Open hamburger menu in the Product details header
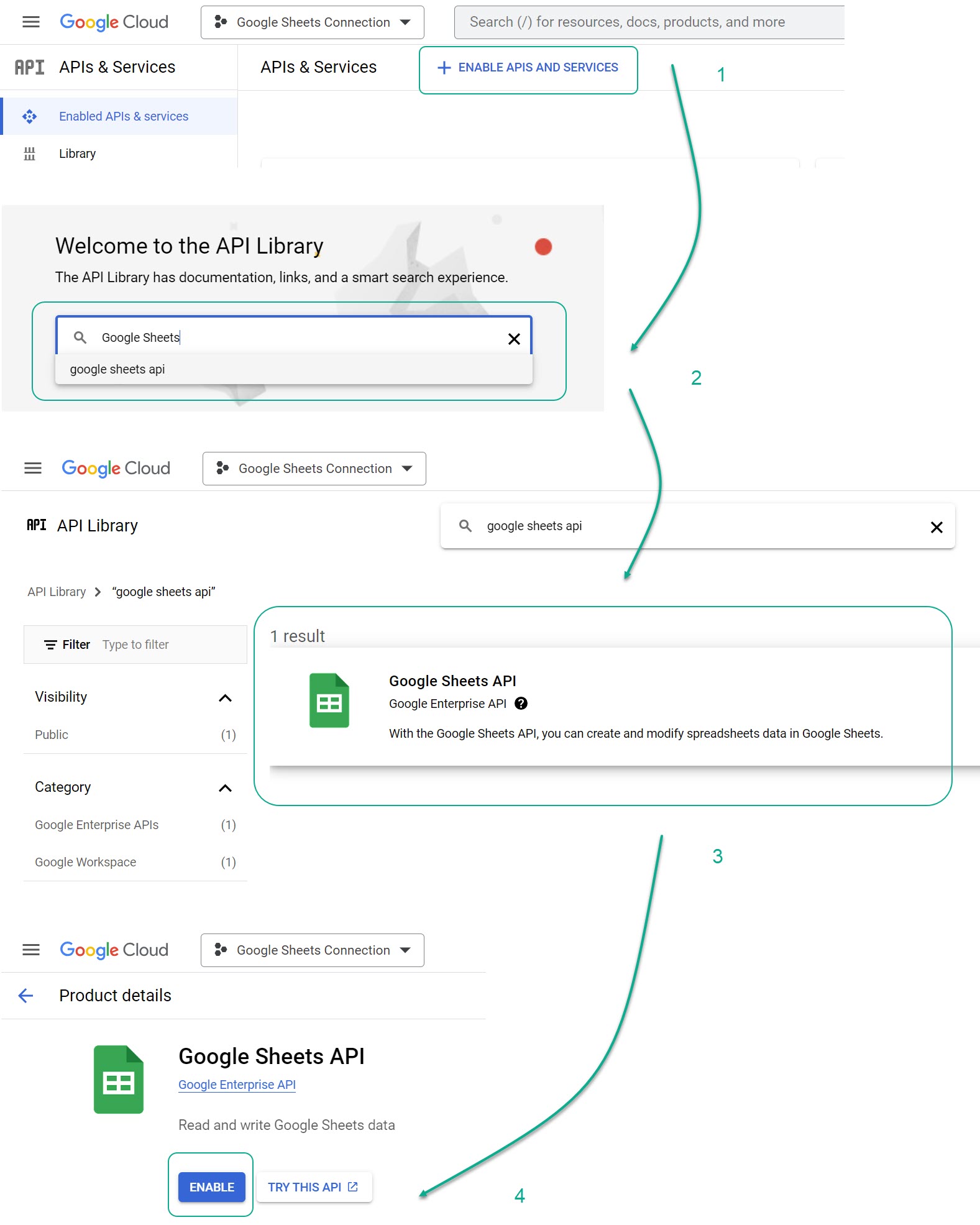This screenshot has height=1225, width=980. click(x=30, y=950)
